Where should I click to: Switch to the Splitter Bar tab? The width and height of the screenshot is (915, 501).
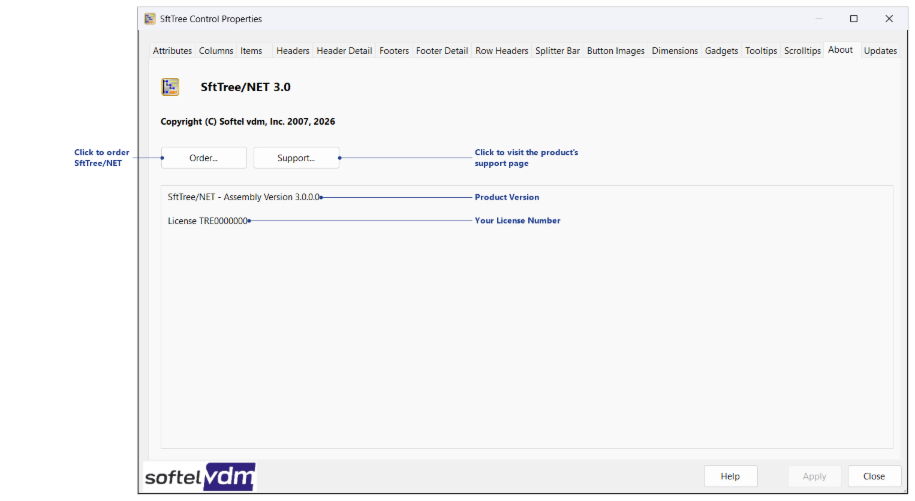[x=557, y=51]
